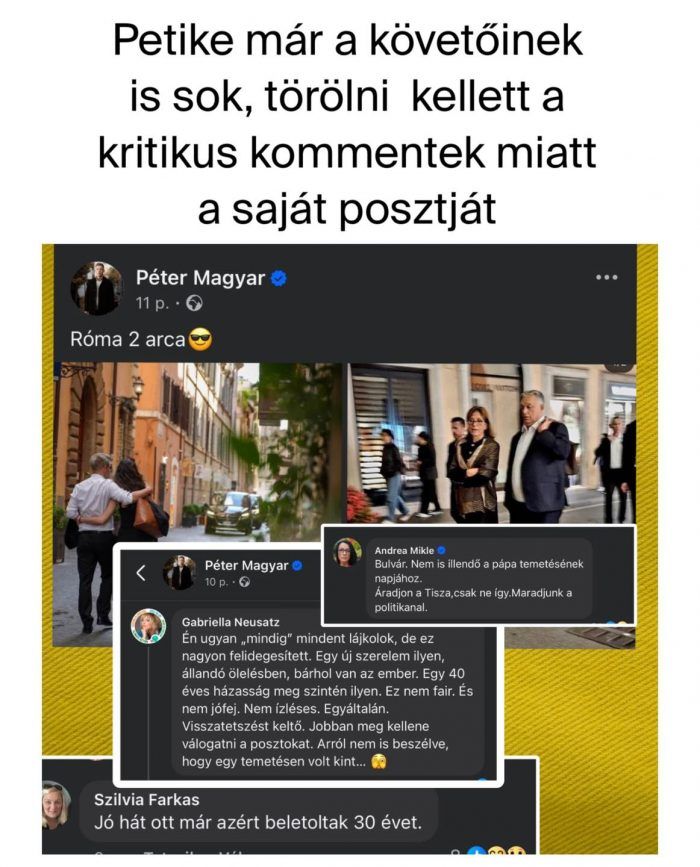
Task: Click Andrea Mikle's profile picture
Action: (347, 552)
